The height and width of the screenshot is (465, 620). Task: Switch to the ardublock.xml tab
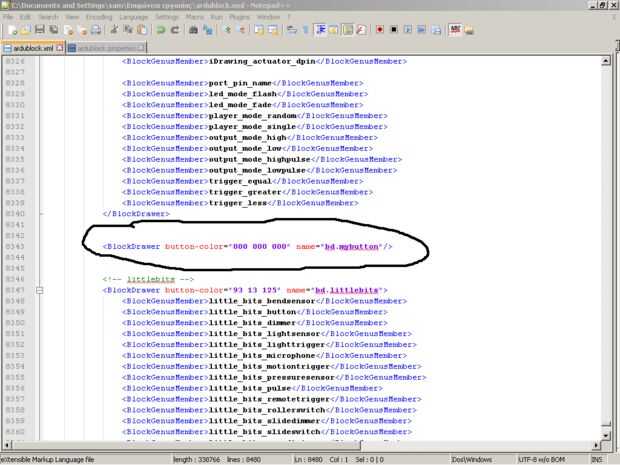coord(33,48)
